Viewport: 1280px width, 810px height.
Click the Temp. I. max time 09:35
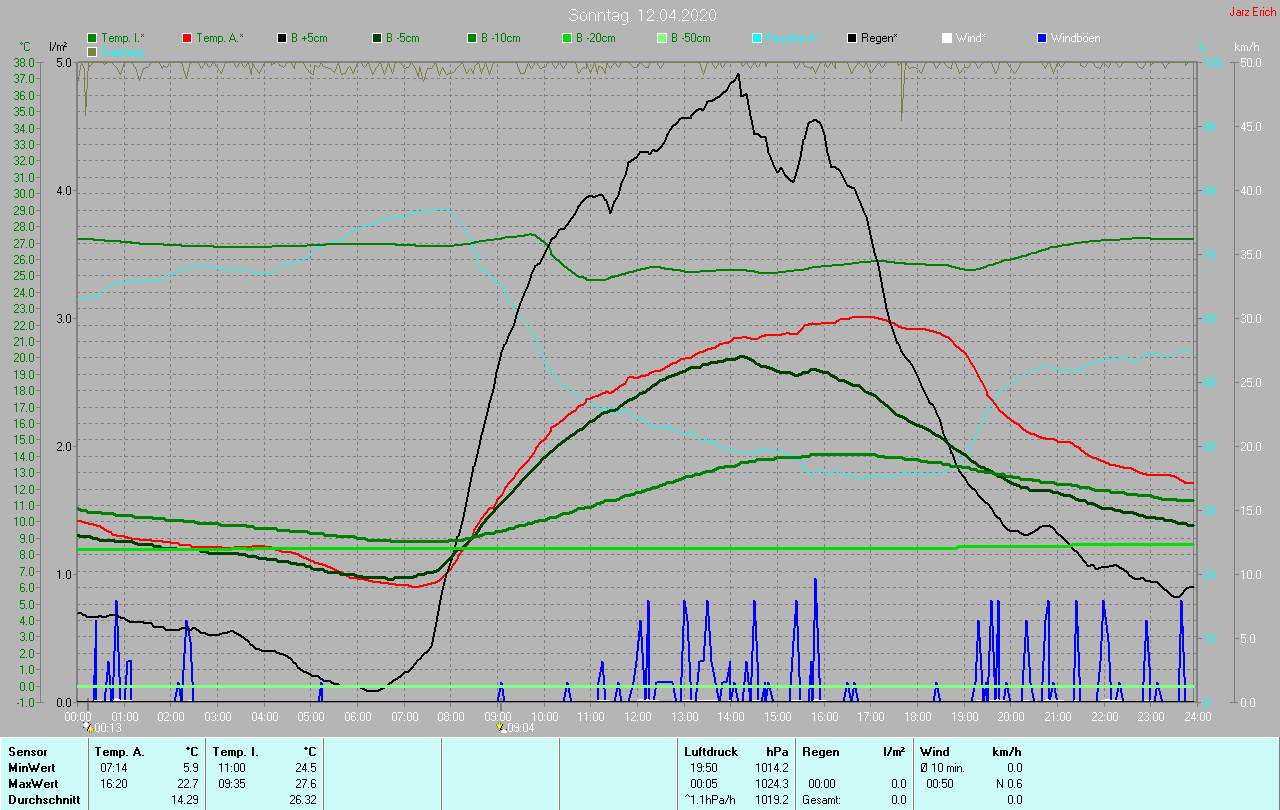point(231,783)
